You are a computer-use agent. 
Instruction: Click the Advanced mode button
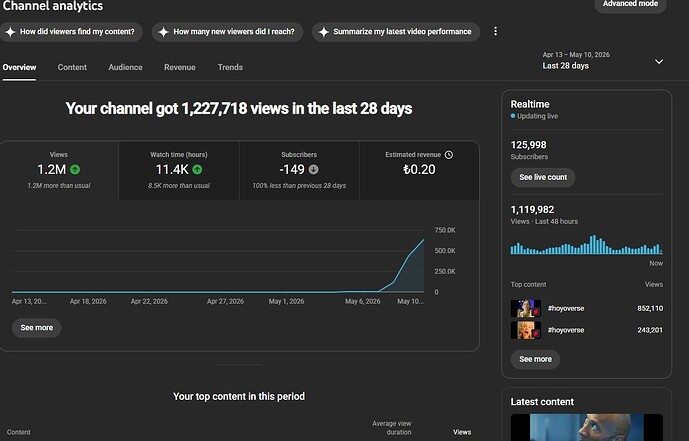tap(630, 4)
